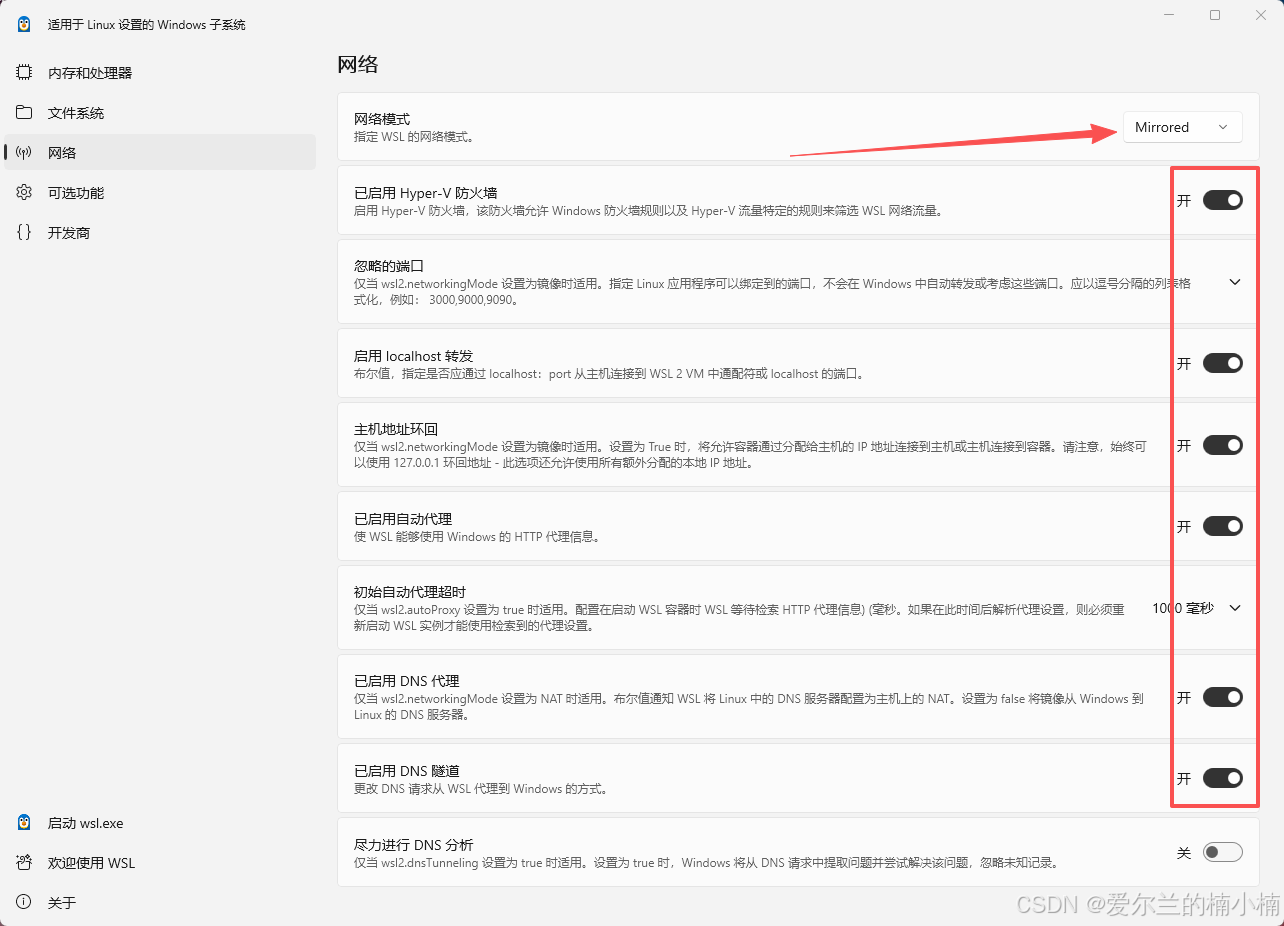Switch to the 开发商 page
The image size is (1284, 926).
[160, 233]
